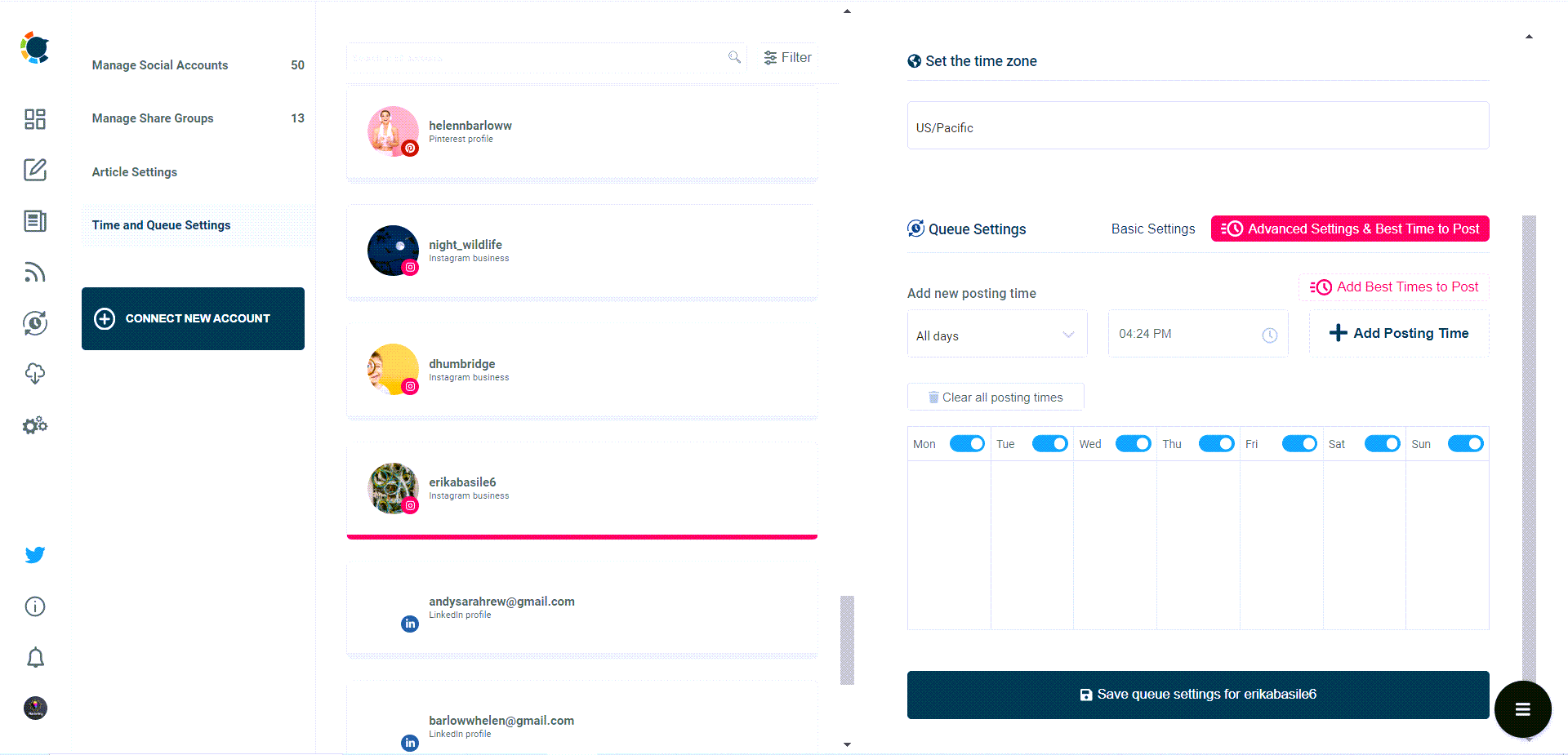Select andysarahrew@gmail.com LinkedIn profile
Viewport: 1568px width, 755px height.
[x=582, y=609]
